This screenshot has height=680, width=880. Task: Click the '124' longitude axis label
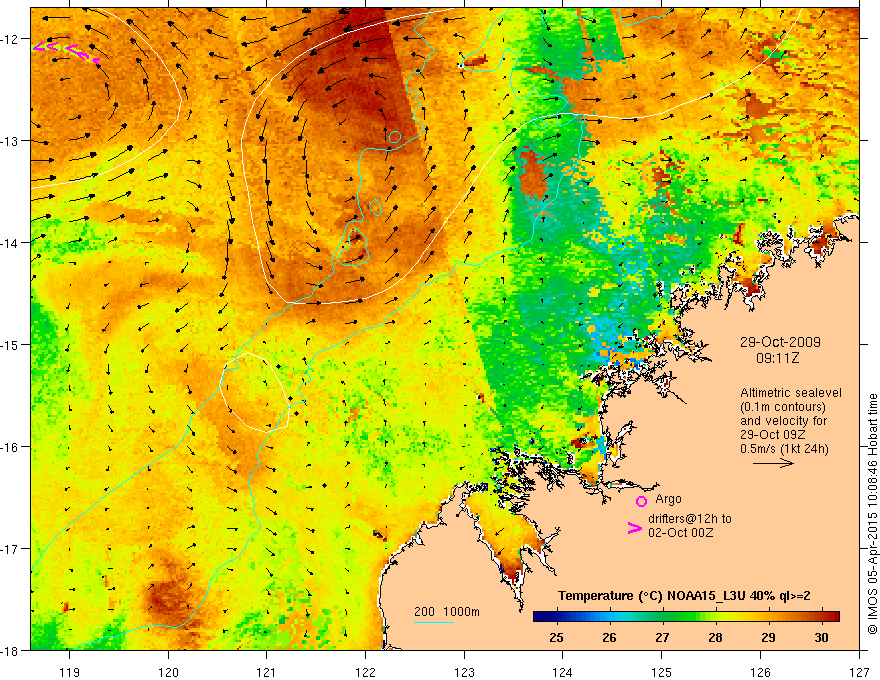tap(563, 672)
